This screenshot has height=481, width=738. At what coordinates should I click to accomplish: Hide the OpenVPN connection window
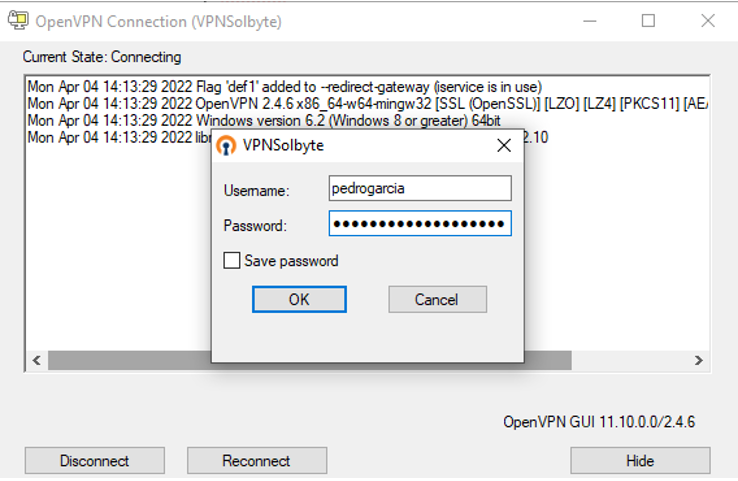click(640, 460)
